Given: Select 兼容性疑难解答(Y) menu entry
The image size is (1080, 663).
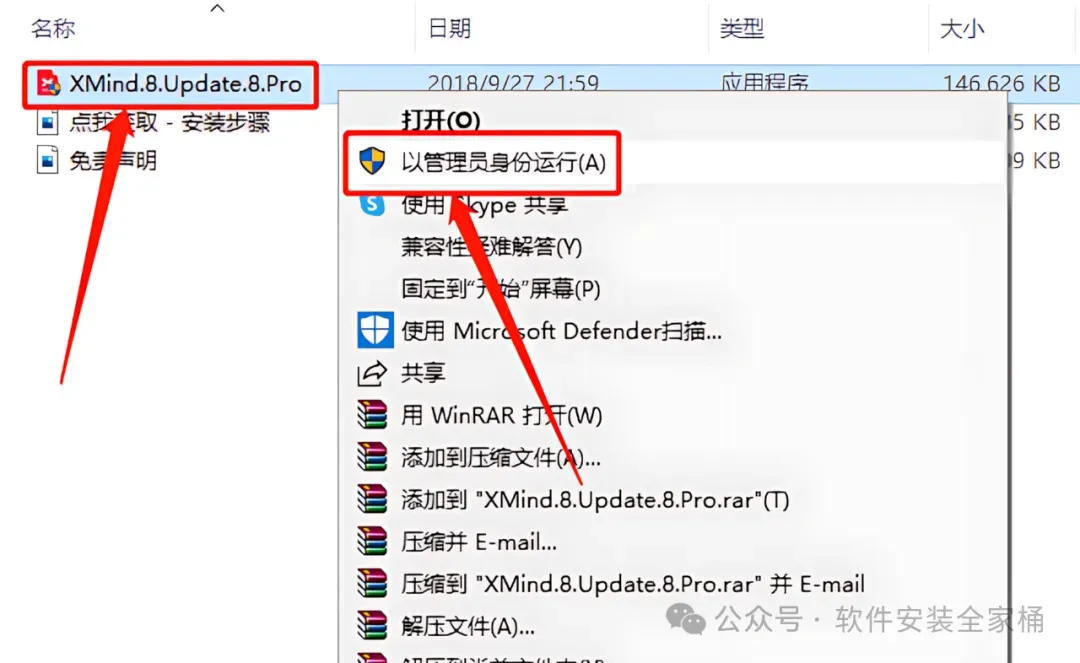Looking at the screenshot, I should pos(492,246).
